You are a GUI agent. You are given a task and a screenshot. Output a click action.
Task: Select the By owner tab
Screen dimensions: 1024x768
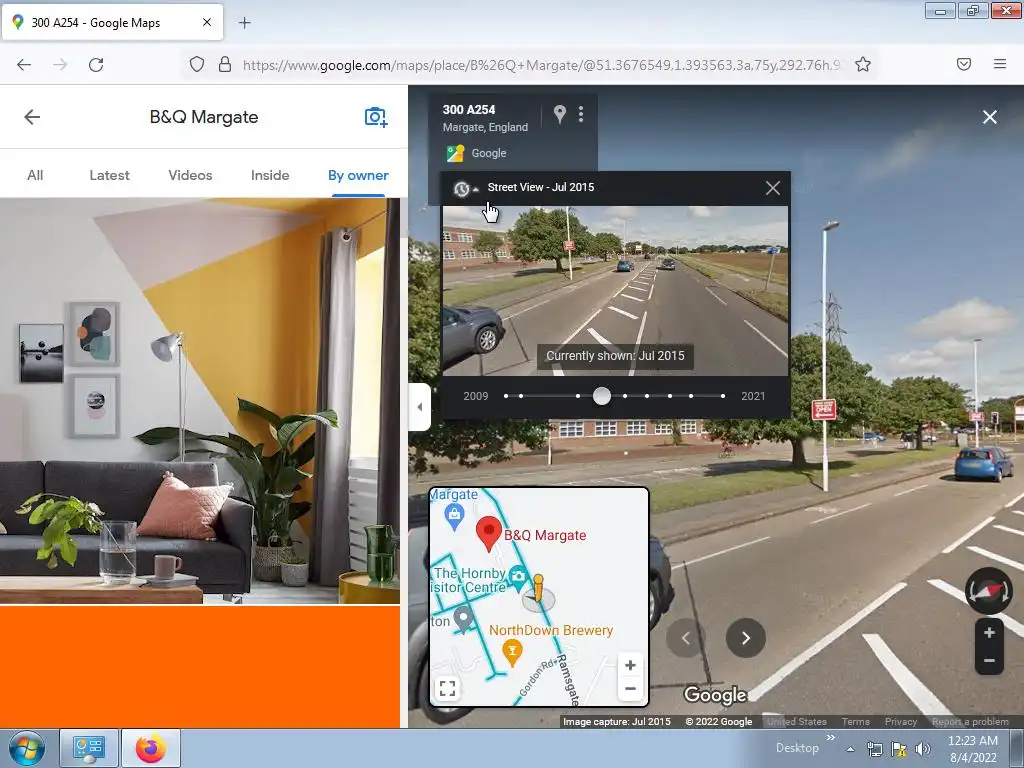358,175
